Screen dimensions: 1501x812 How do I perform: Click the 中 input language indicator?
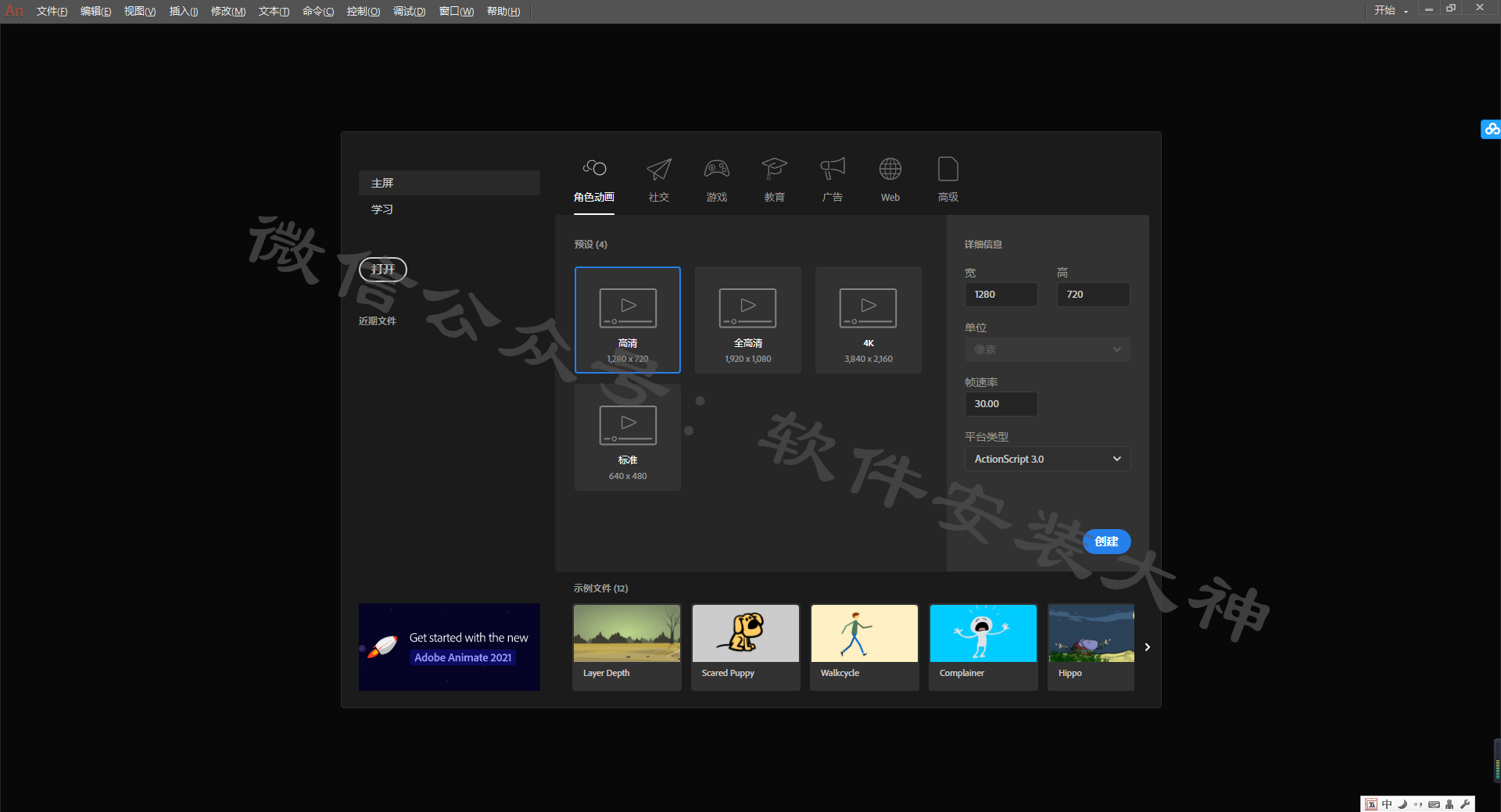pos(1387,804)
